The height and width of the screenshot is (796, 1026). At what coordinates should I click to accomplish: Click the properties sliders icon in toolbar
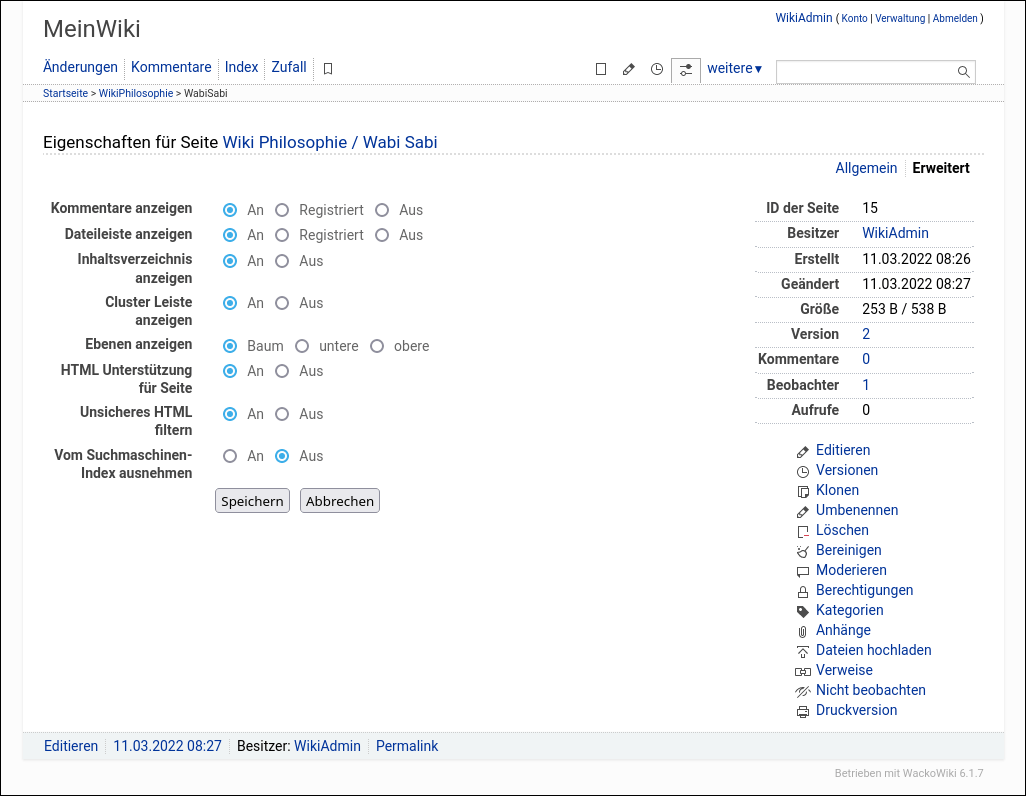coord(685,69)
